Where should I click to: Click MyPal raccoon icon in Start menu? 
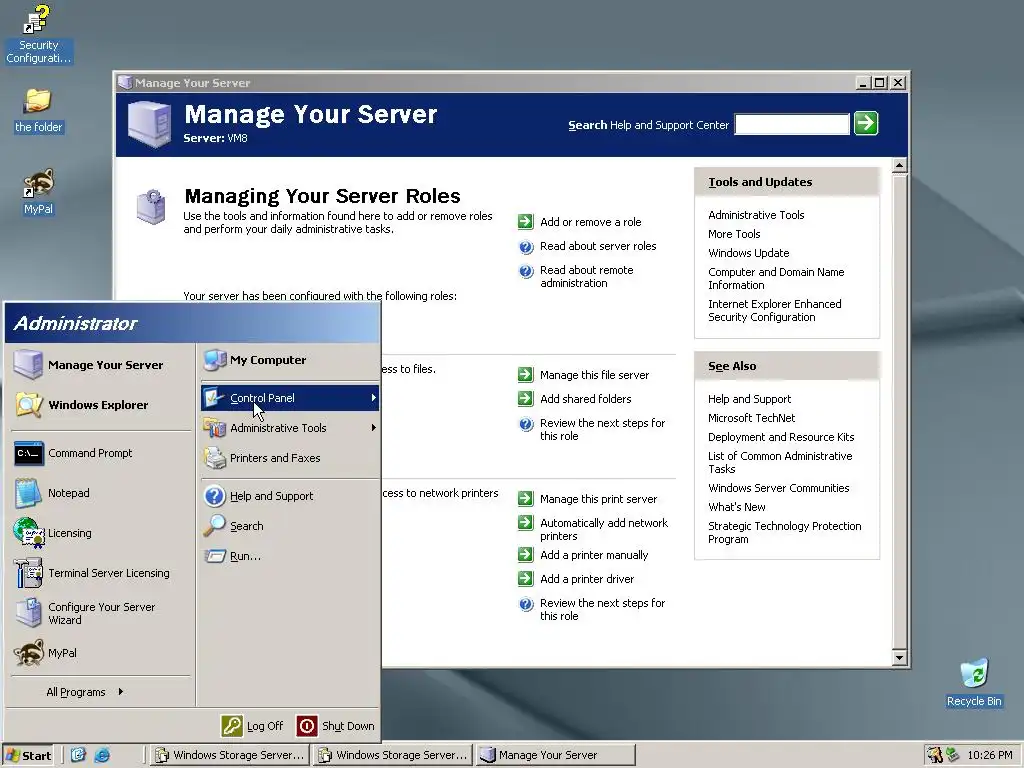coord(29,653)
